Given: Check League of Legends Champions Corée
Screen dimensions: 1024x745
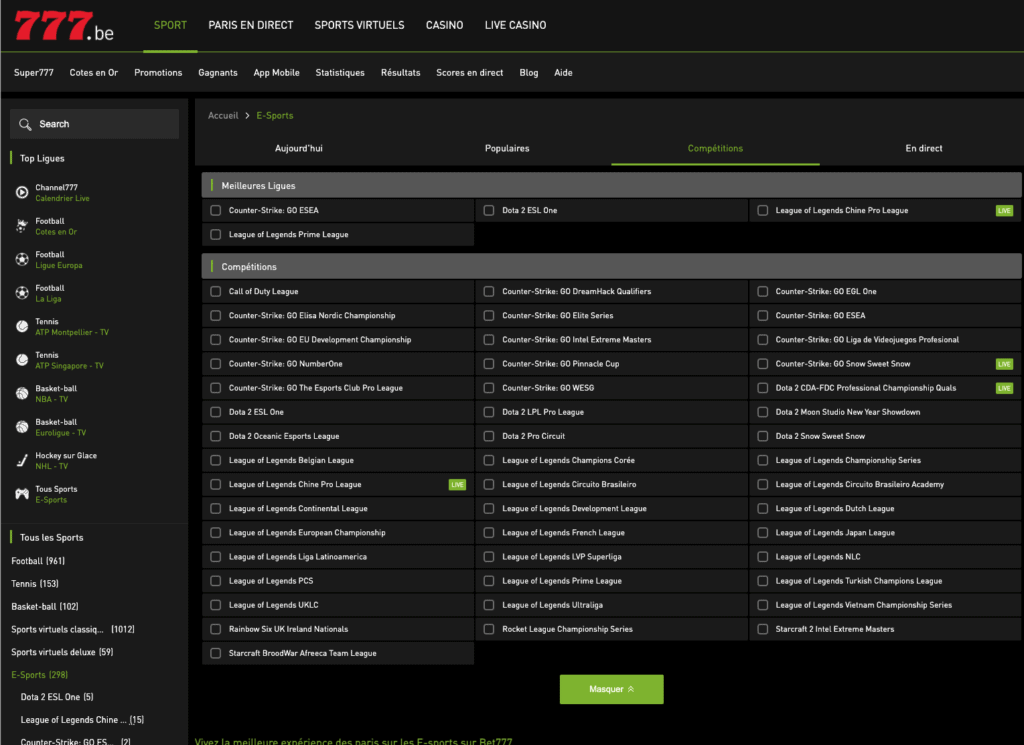Looking at the screenshot, I should pyautogui.click(x=488, y=460).
